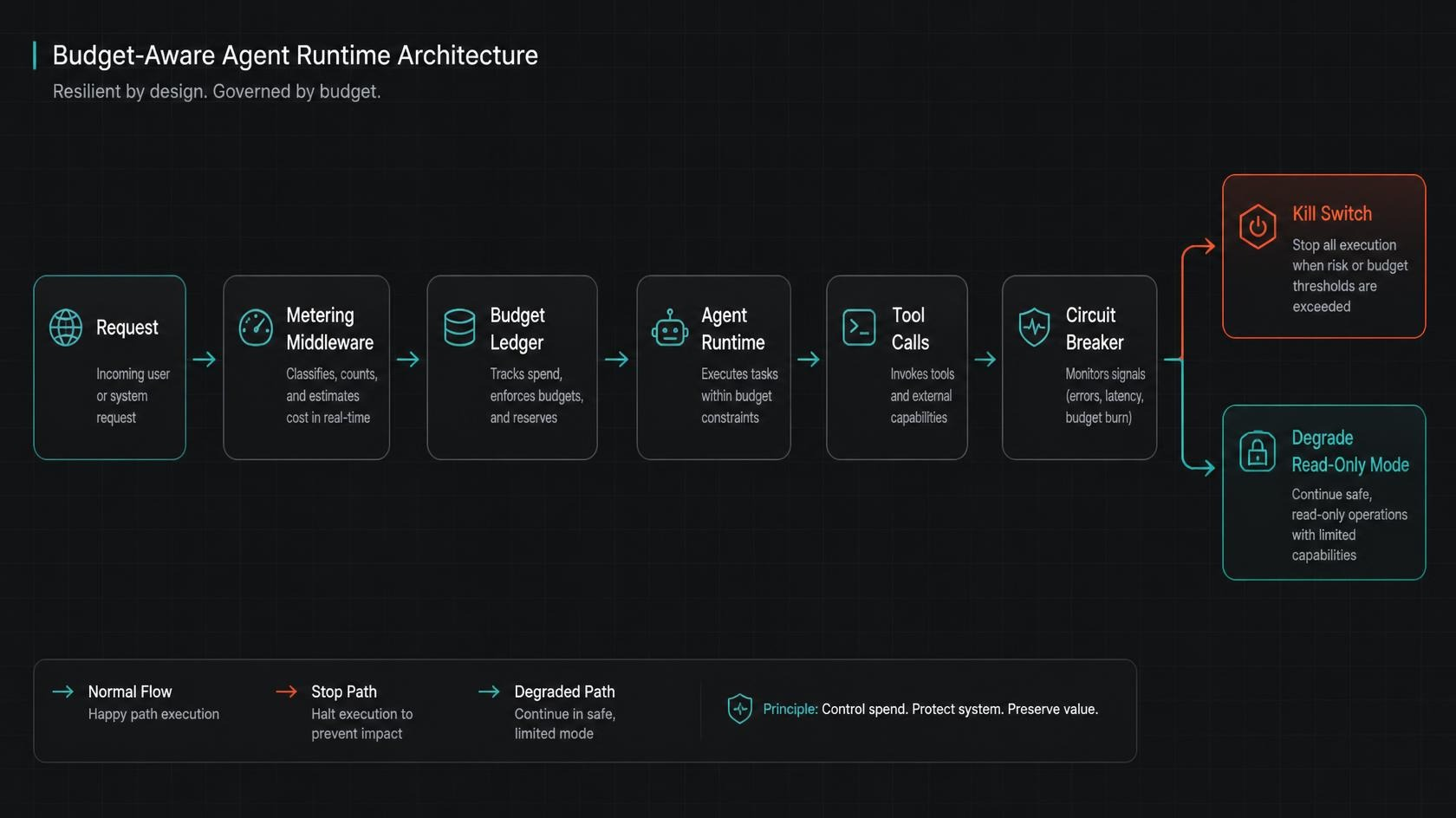The width and height of the screenshot is (1456, 818).
Task: Click the orange 'Kill Switch' title
Action: 1332,213
